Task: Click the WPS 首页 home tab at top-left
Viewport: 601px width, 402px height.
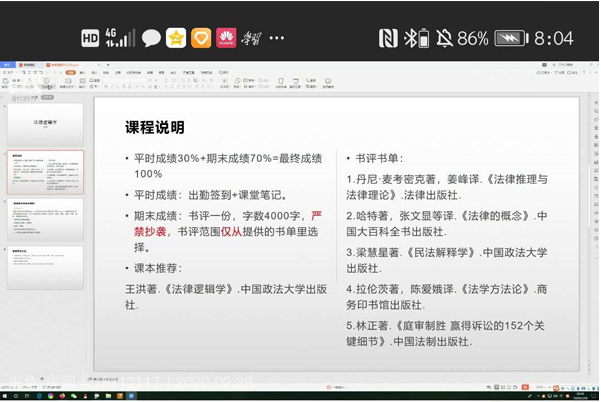Action: click(8, 64)
